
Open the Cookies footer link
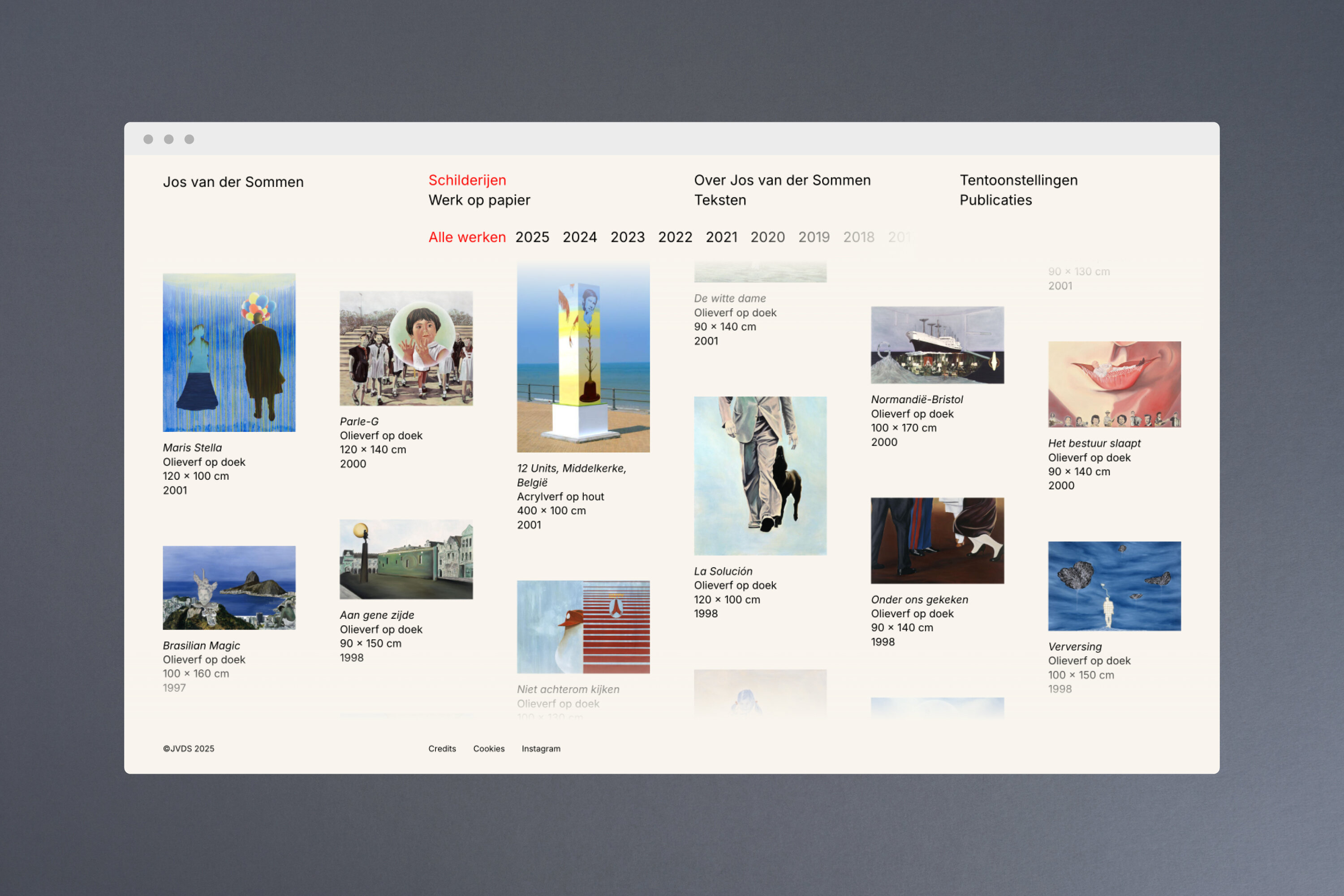(x=489, y=749)
